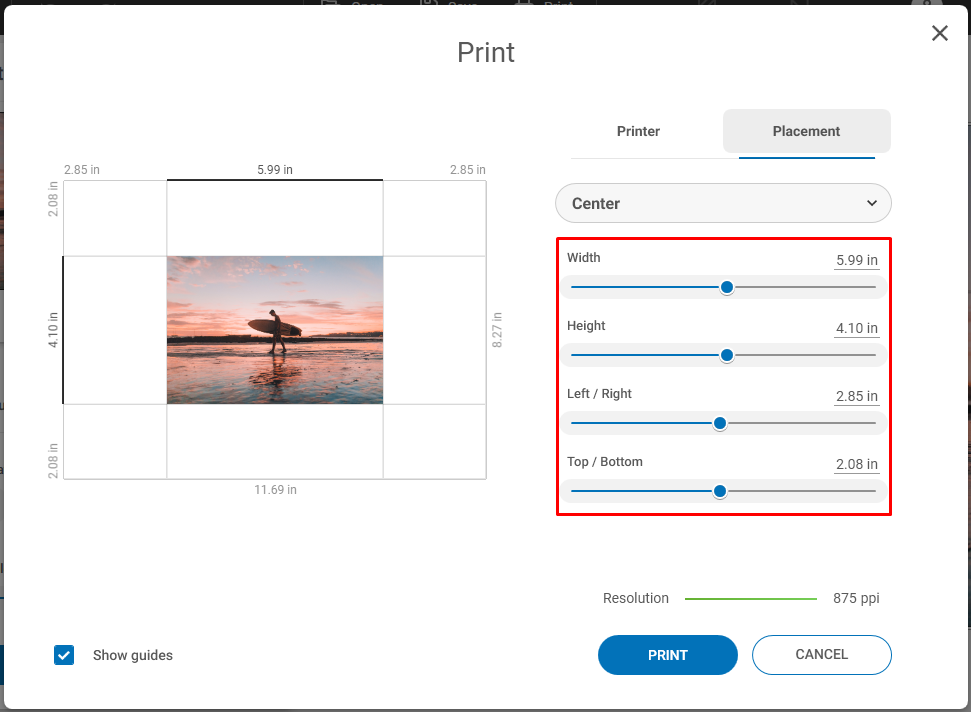Click the Height slider handle

coord(727,355)
